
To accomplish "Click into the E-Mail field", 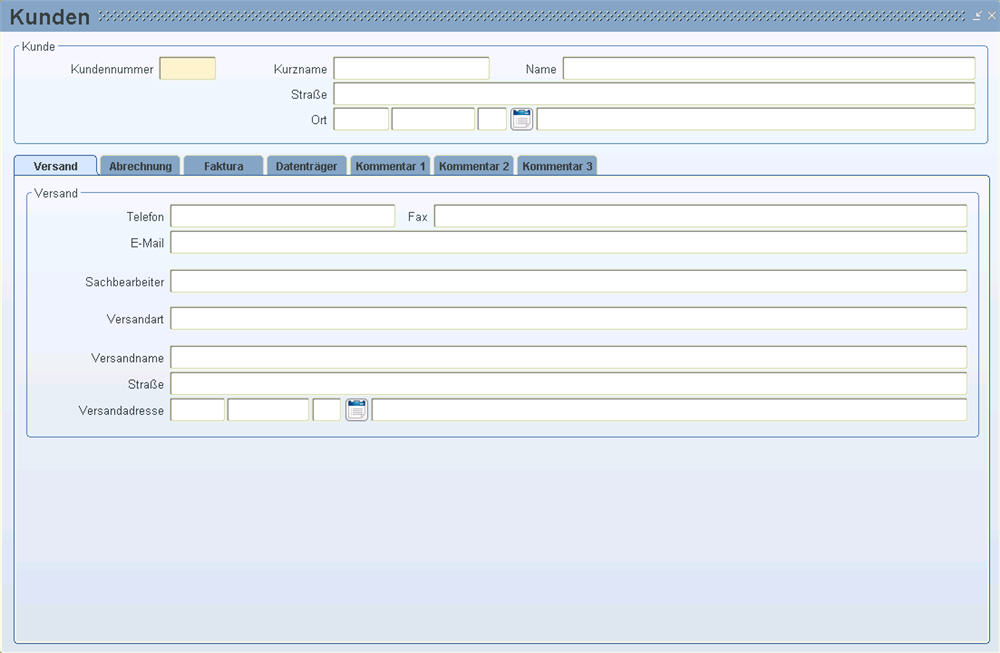I will 568,243.
